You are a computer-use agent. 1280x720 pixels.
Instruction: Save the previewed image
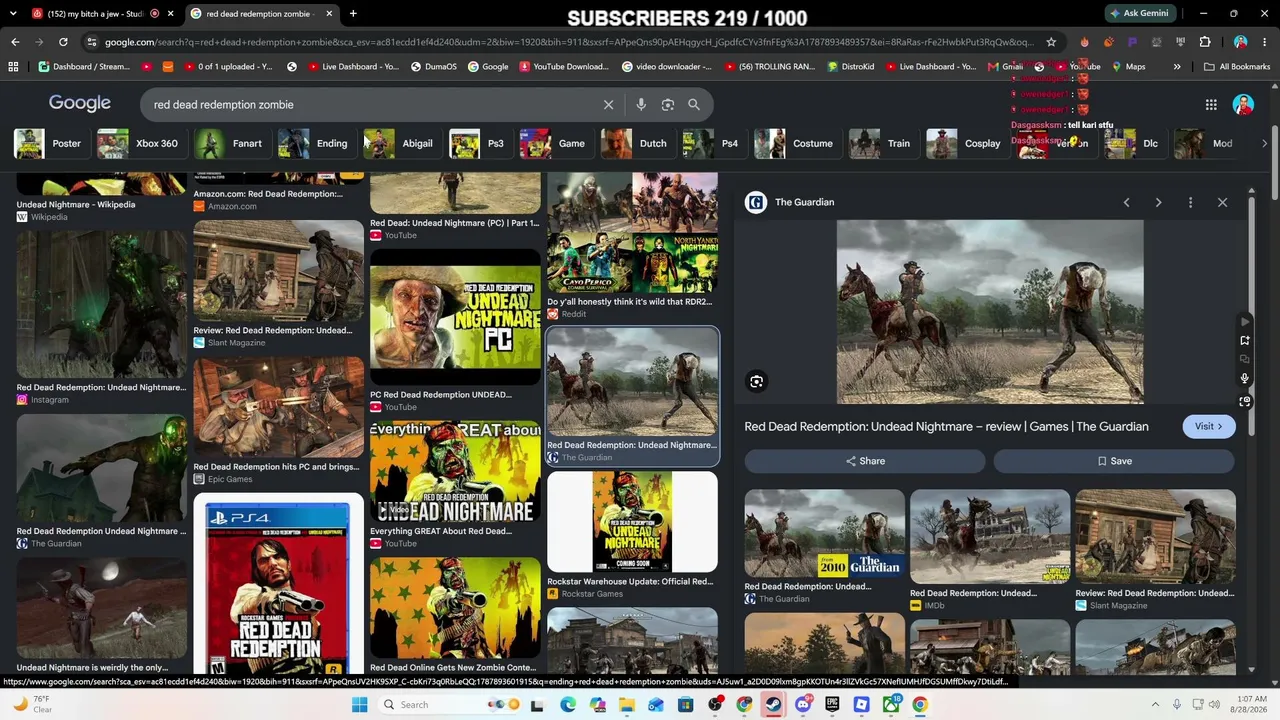(1114, 461)
